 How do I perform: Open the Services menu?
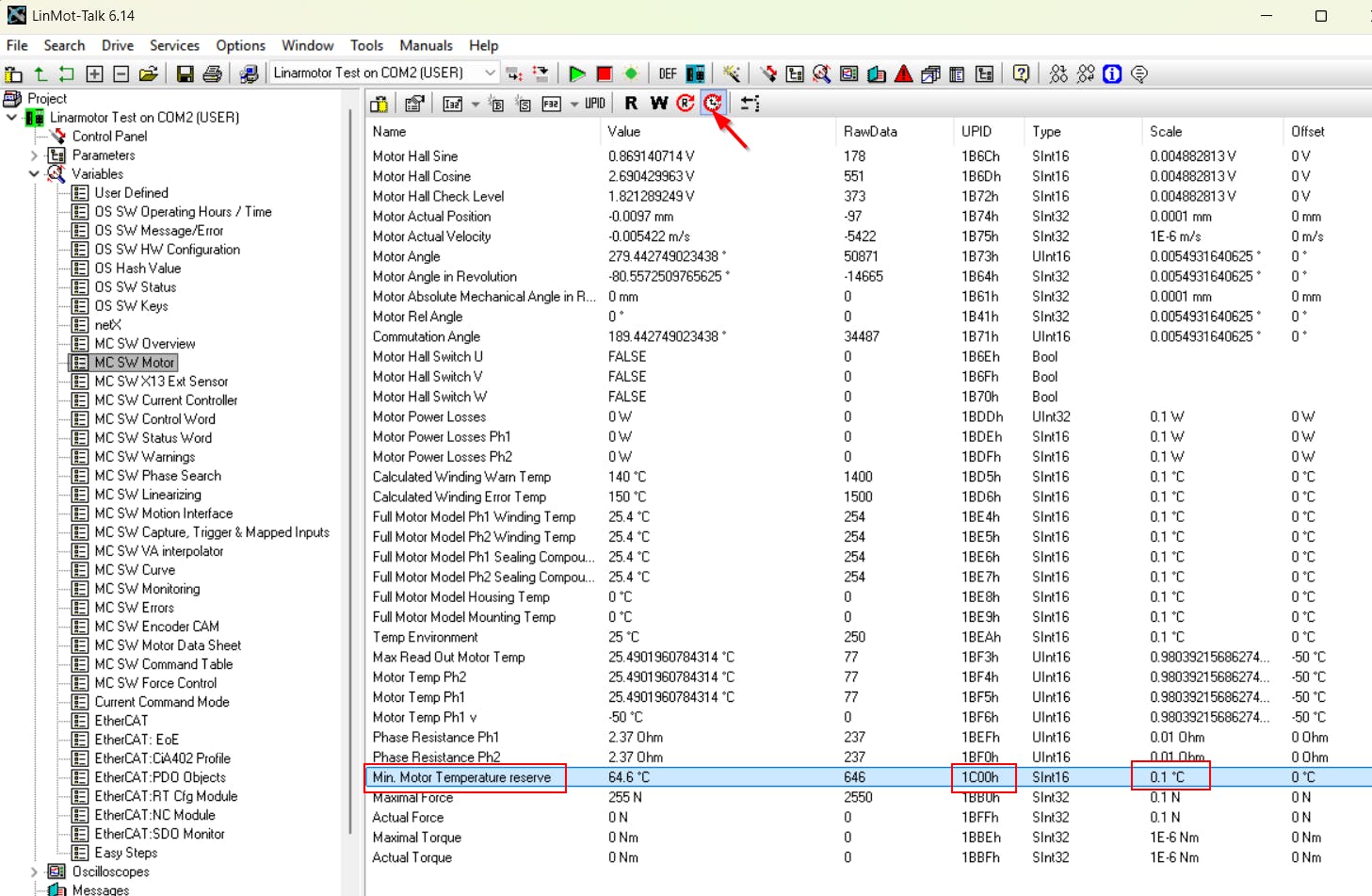(174, 45)
